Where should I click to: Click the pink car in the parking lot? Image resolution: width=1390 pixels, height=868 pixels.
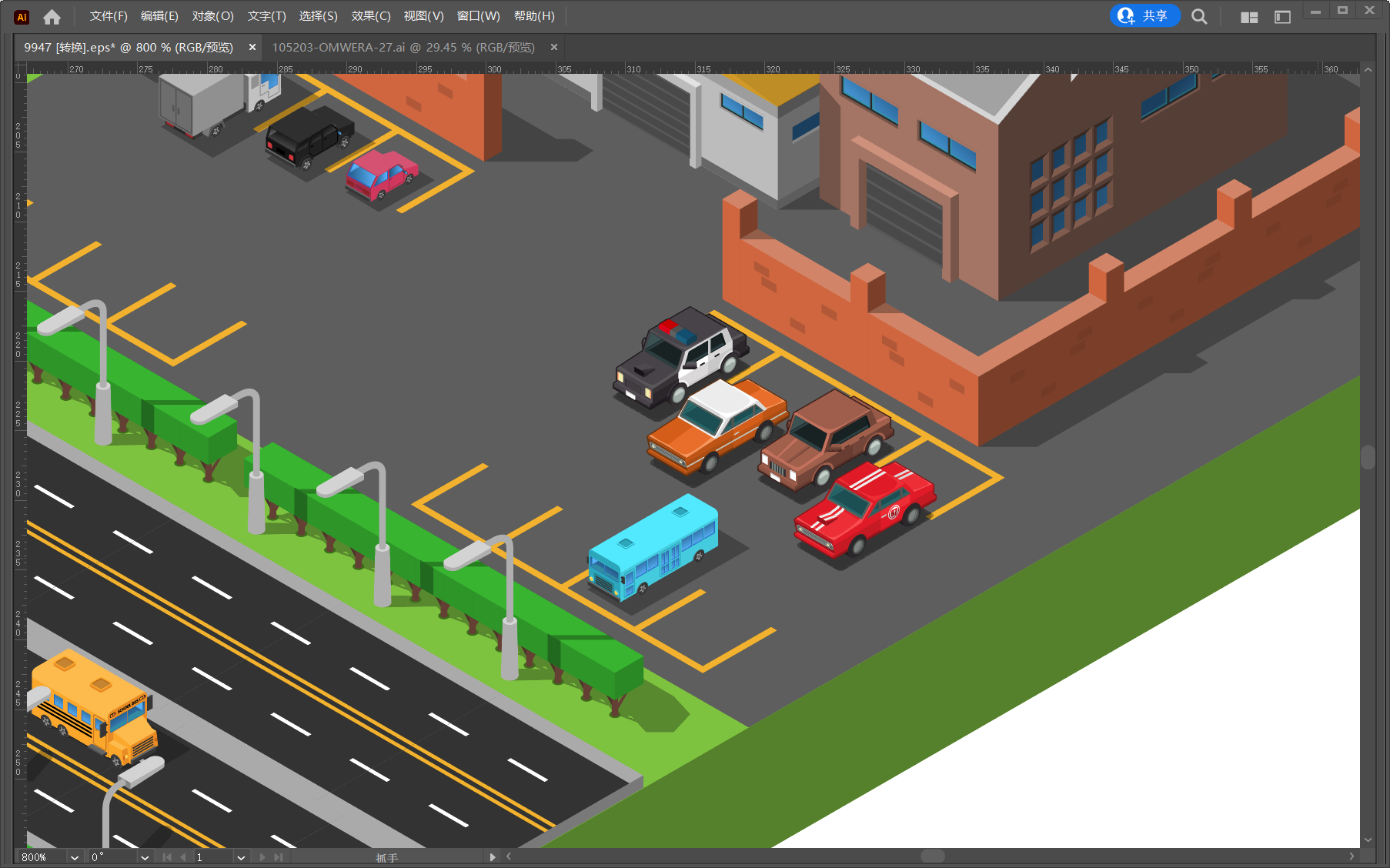coord(381,175)
